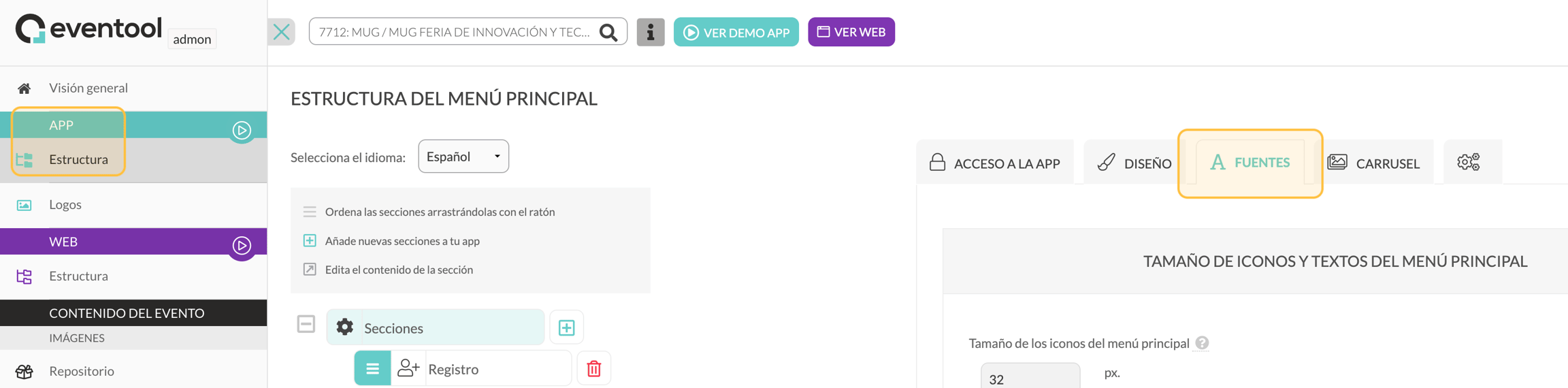Collapse the Secciones tree
1568x388 pixels.
pos(306,324)
